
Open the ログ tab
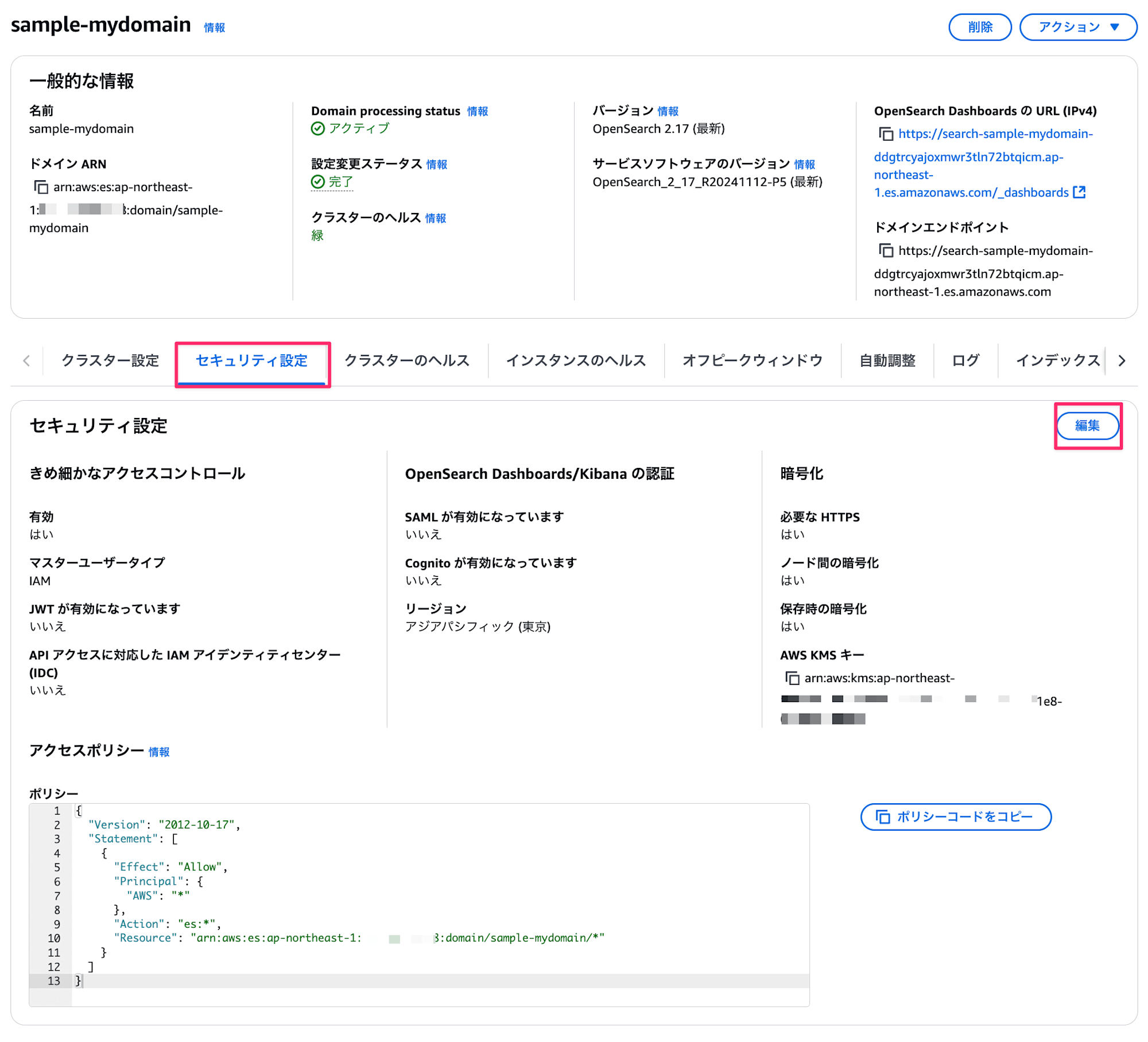tap(965, 361)
